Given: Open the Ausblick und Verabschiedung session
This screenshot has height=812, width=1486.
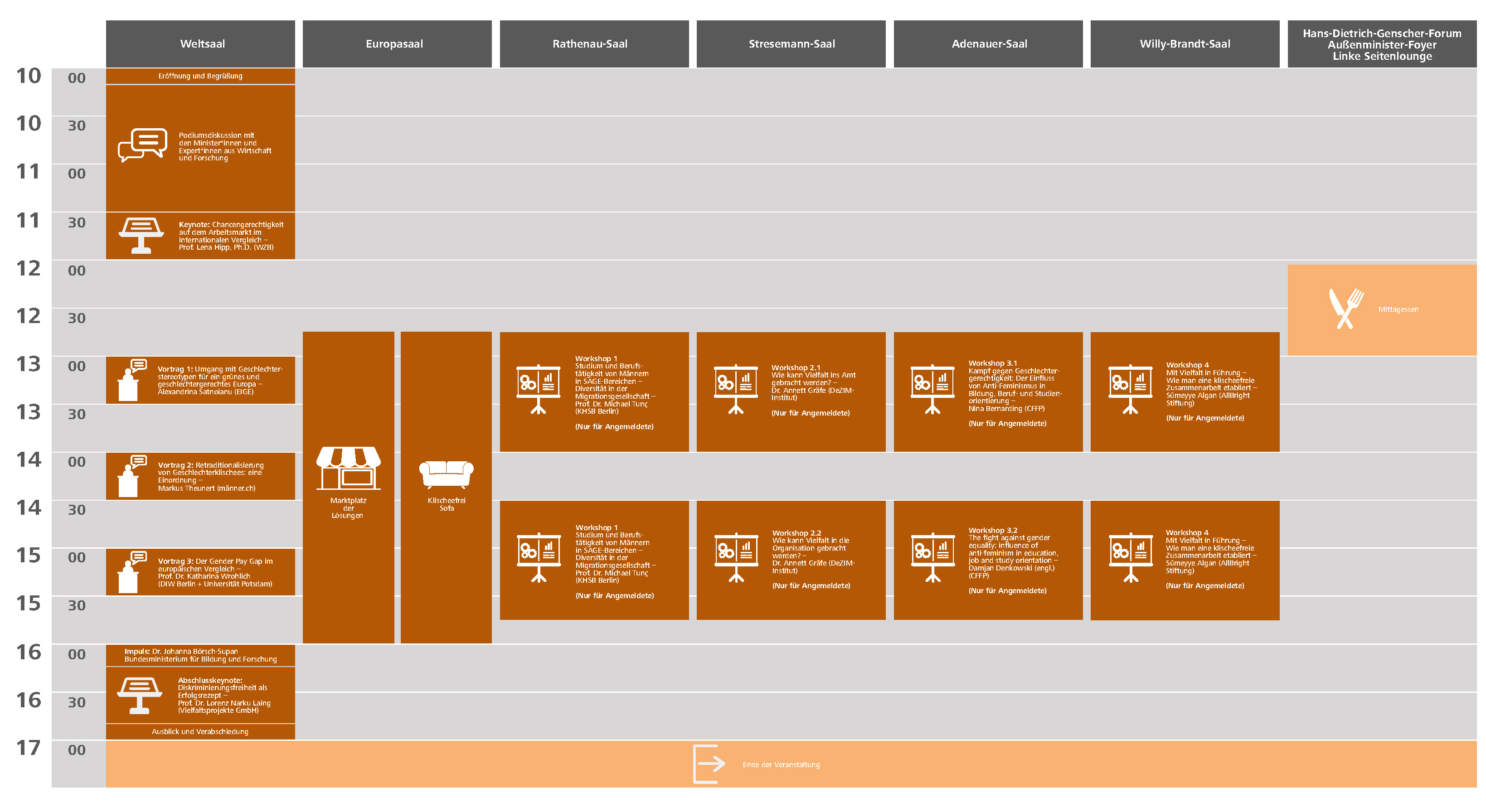Looking at the screenshot, I should [x=200, y=731].
